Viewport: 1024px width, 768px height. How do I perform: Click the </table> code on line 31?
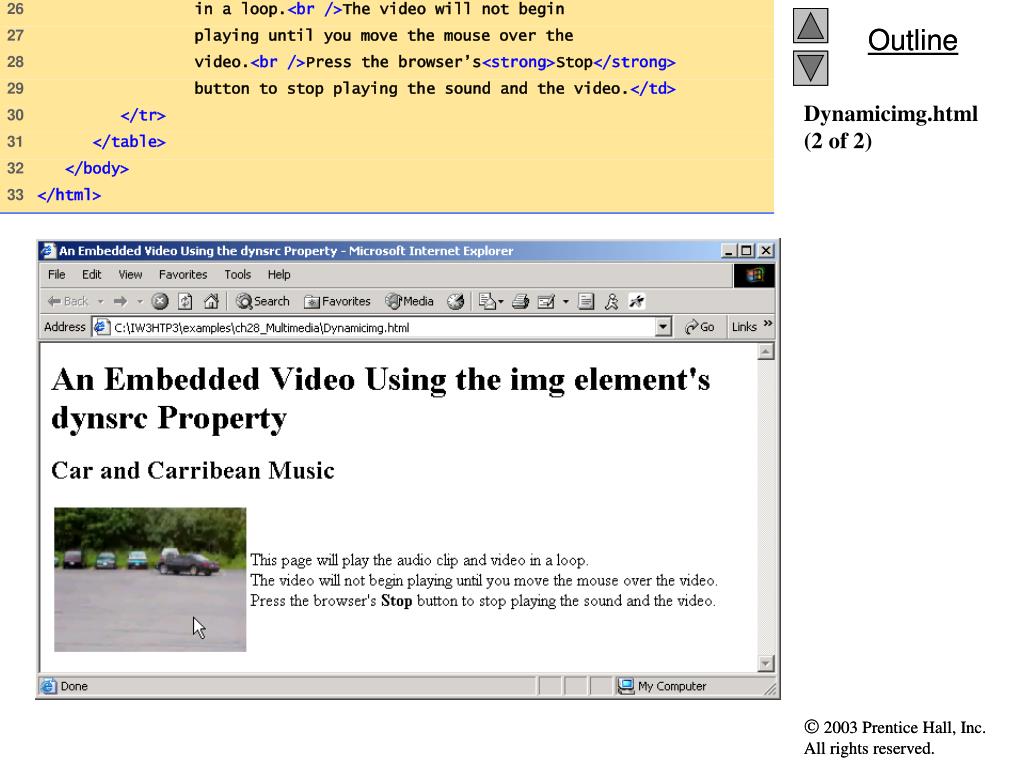(129, 142)
